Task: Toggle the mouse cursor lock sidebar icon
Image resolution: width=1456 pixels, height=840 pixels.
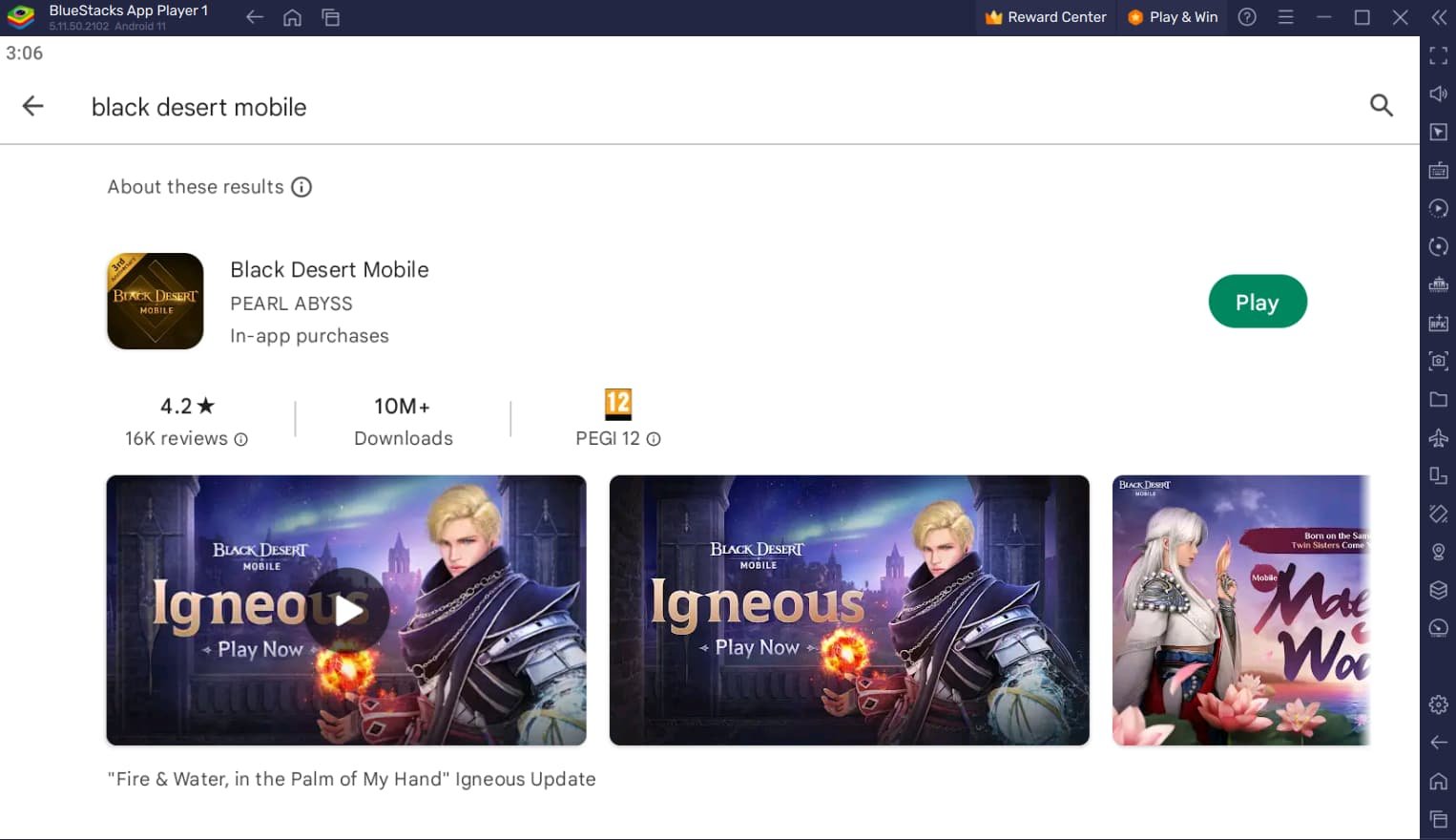Action: [1438, 132]
